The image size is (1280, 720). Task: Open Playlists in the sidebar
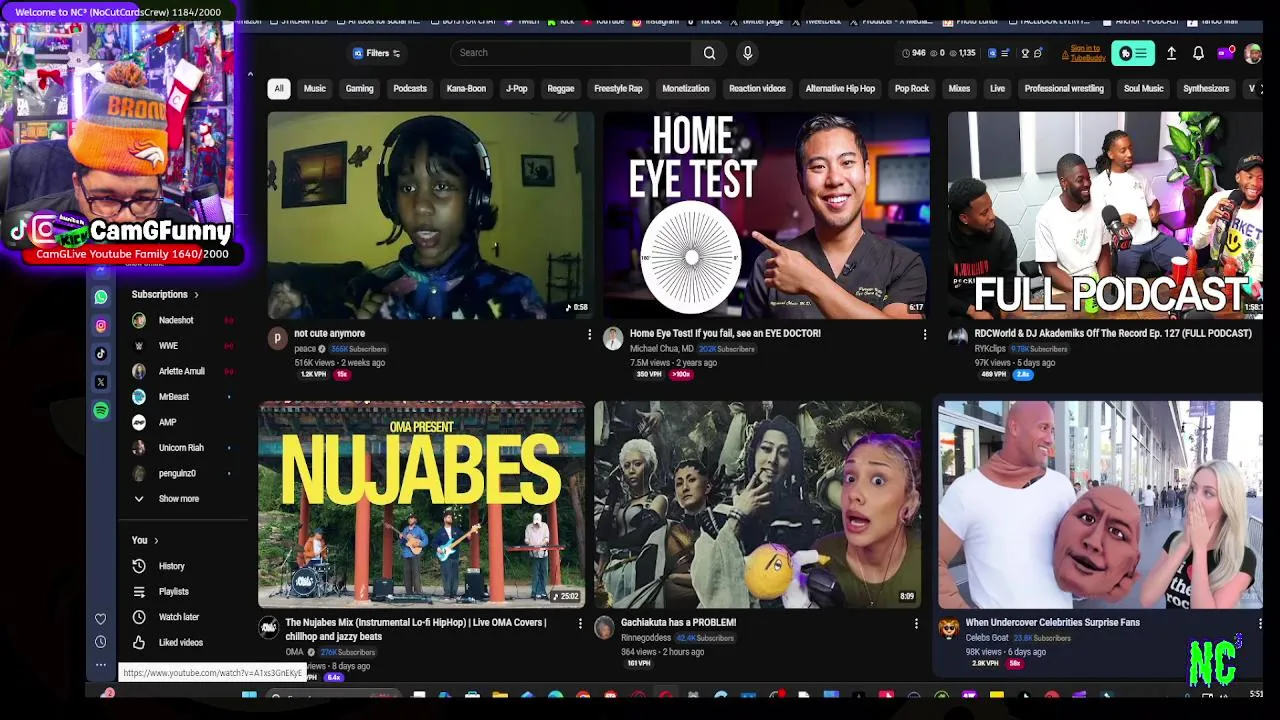pos(173,591)
